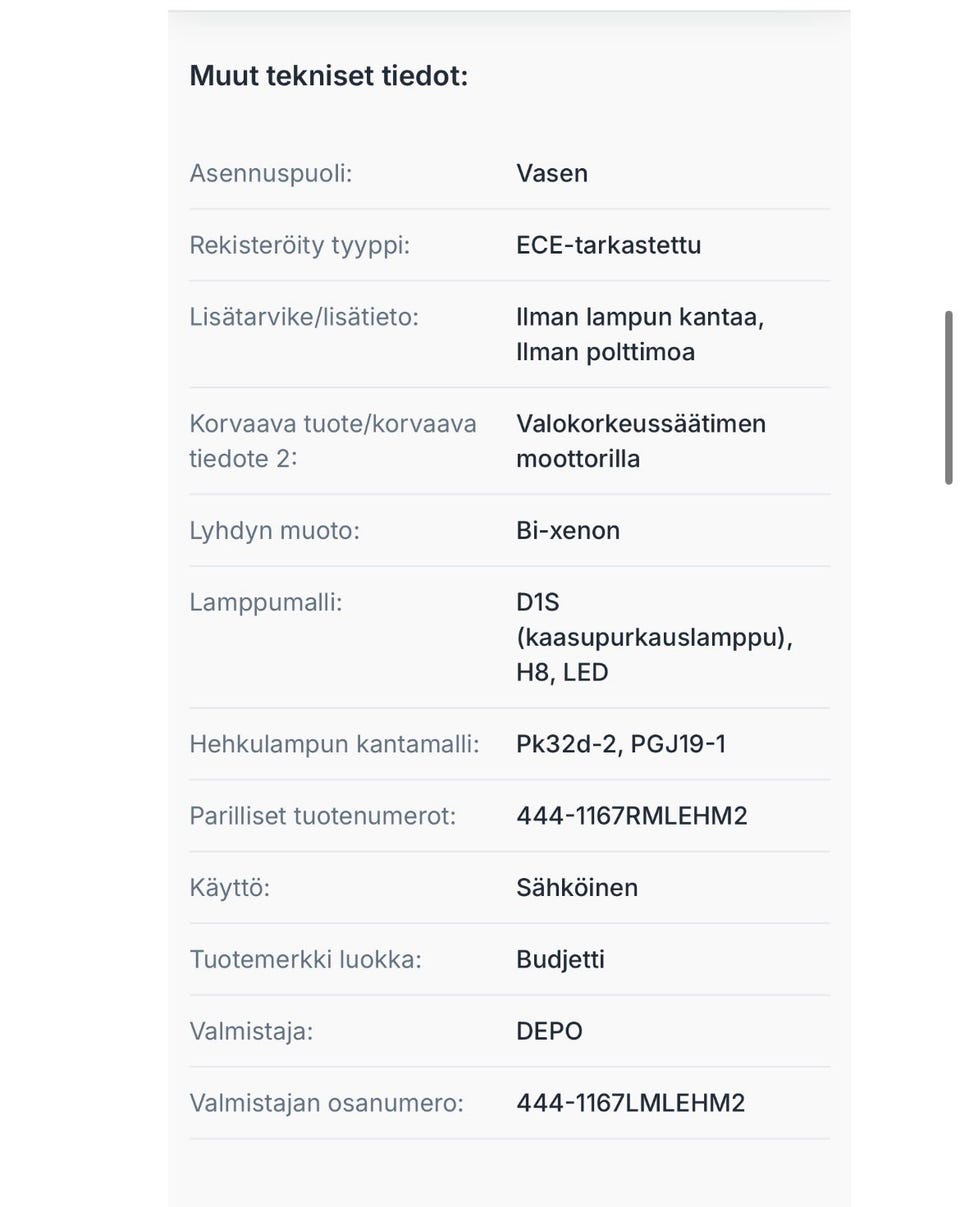Click the 'Ilman lampun kantaa' value text
Image resolution: width=960 pixels, height=1207 pixels.
click(640, 317)
